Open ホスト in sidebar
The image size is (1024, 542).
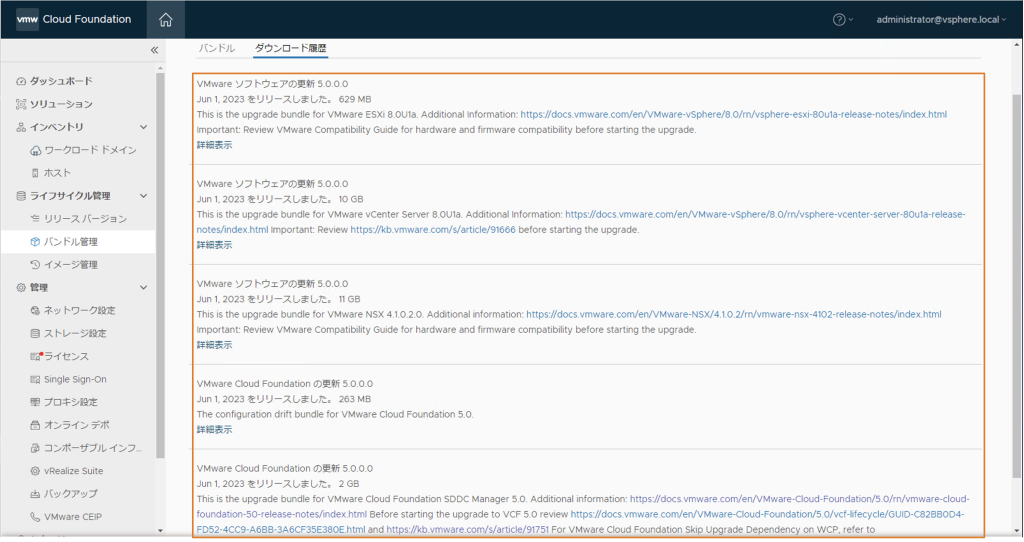click(57, 173)
